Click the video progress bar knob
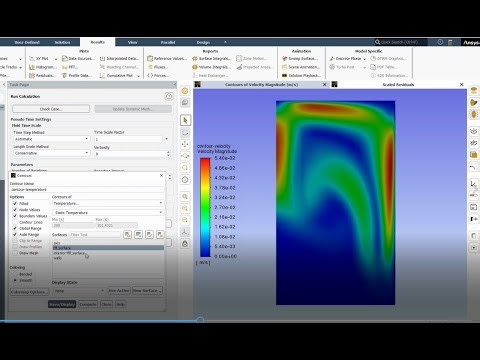 [x=200, y=321]
